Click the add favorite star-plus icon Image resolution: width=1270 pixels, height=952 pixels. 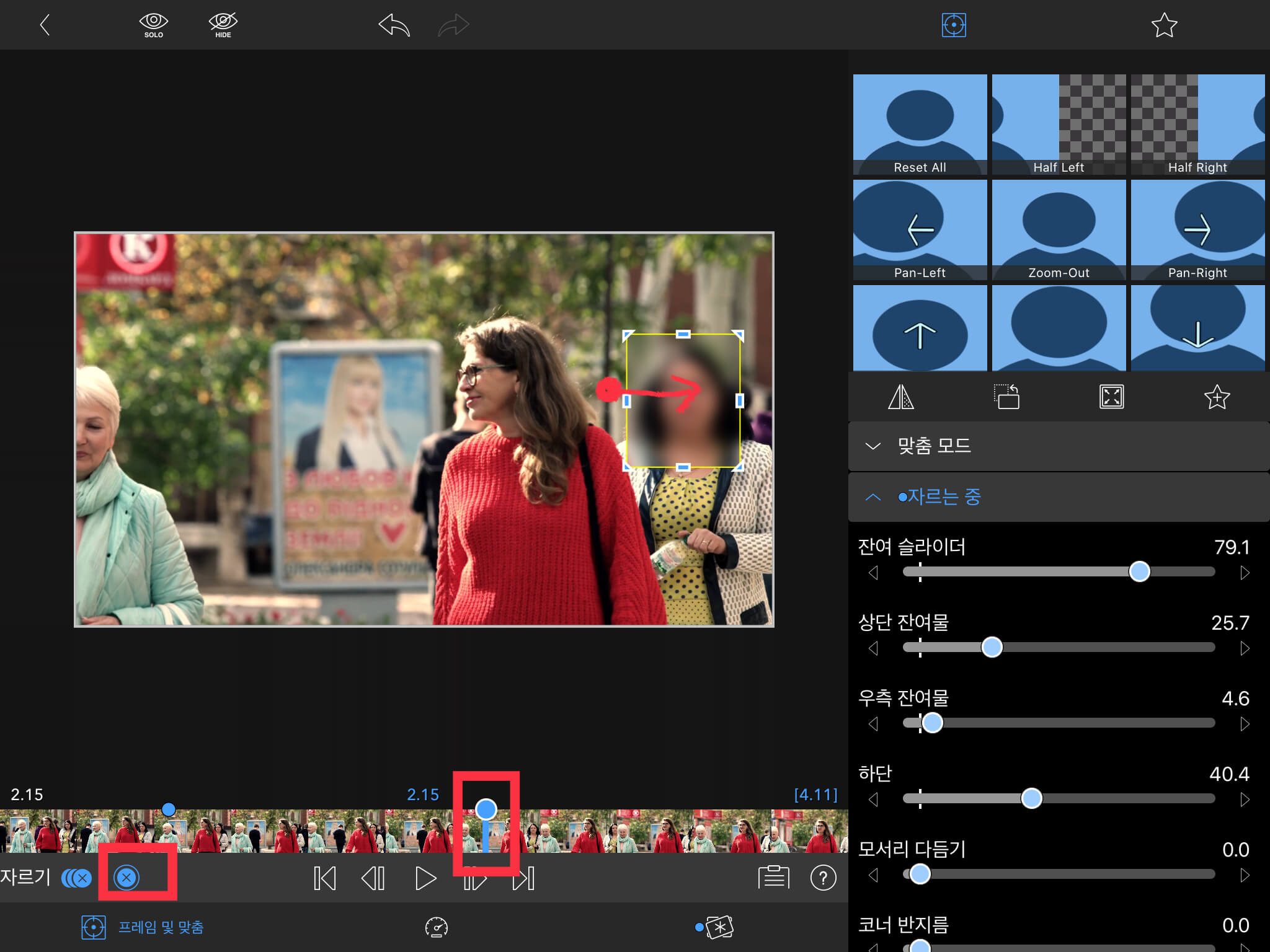click(1217, 397)
